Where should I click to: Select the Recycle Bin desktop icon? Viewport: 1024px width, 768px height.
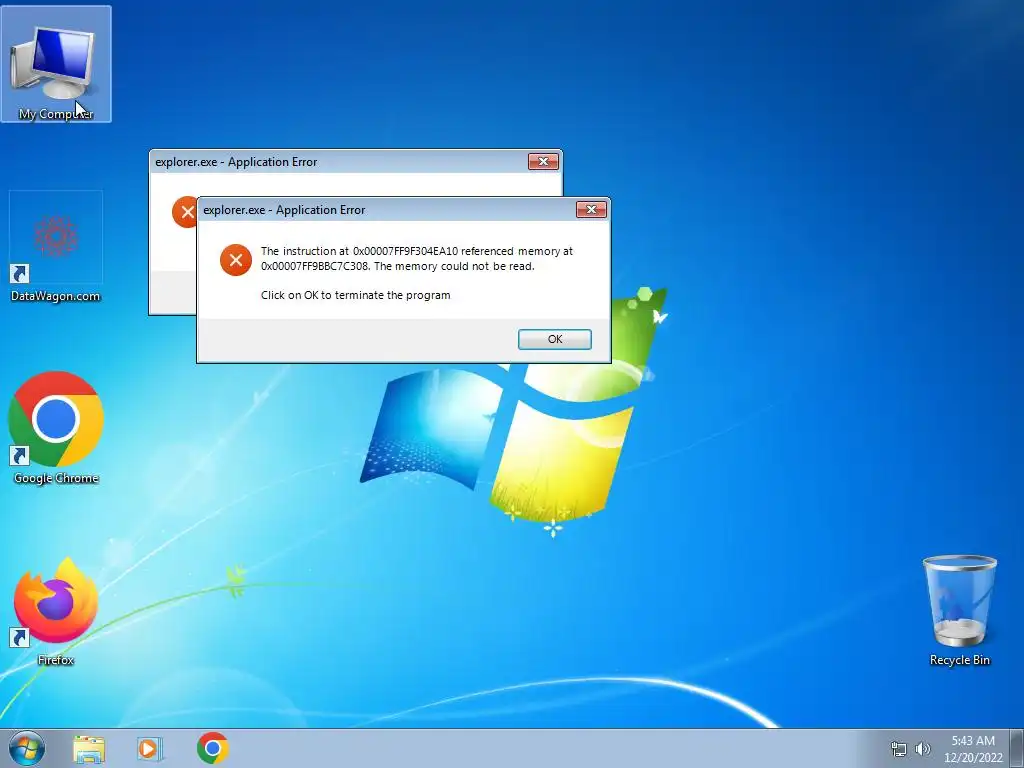[959, 611]
